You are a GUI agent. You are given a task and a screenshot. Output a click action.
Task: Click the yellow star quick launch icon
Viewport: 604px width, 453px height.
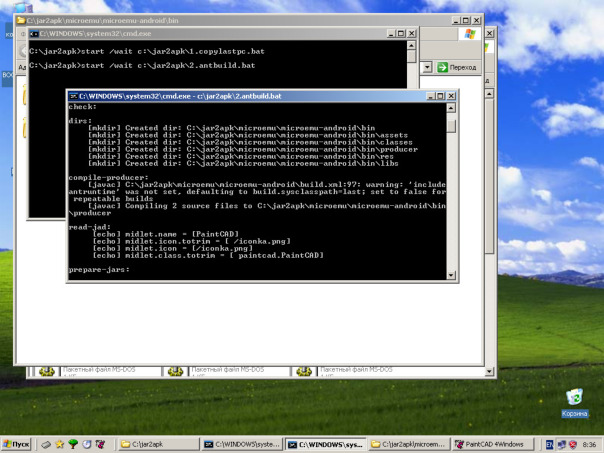(x=60, y=444)
